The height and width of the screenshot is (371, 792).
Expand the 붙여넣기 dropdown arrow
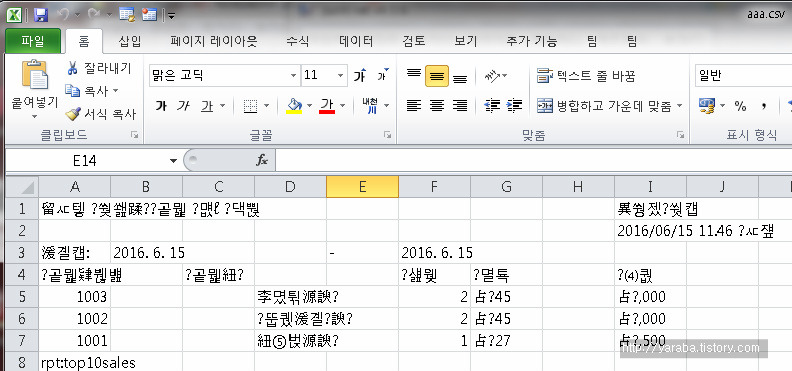click(x=34, y=117)
